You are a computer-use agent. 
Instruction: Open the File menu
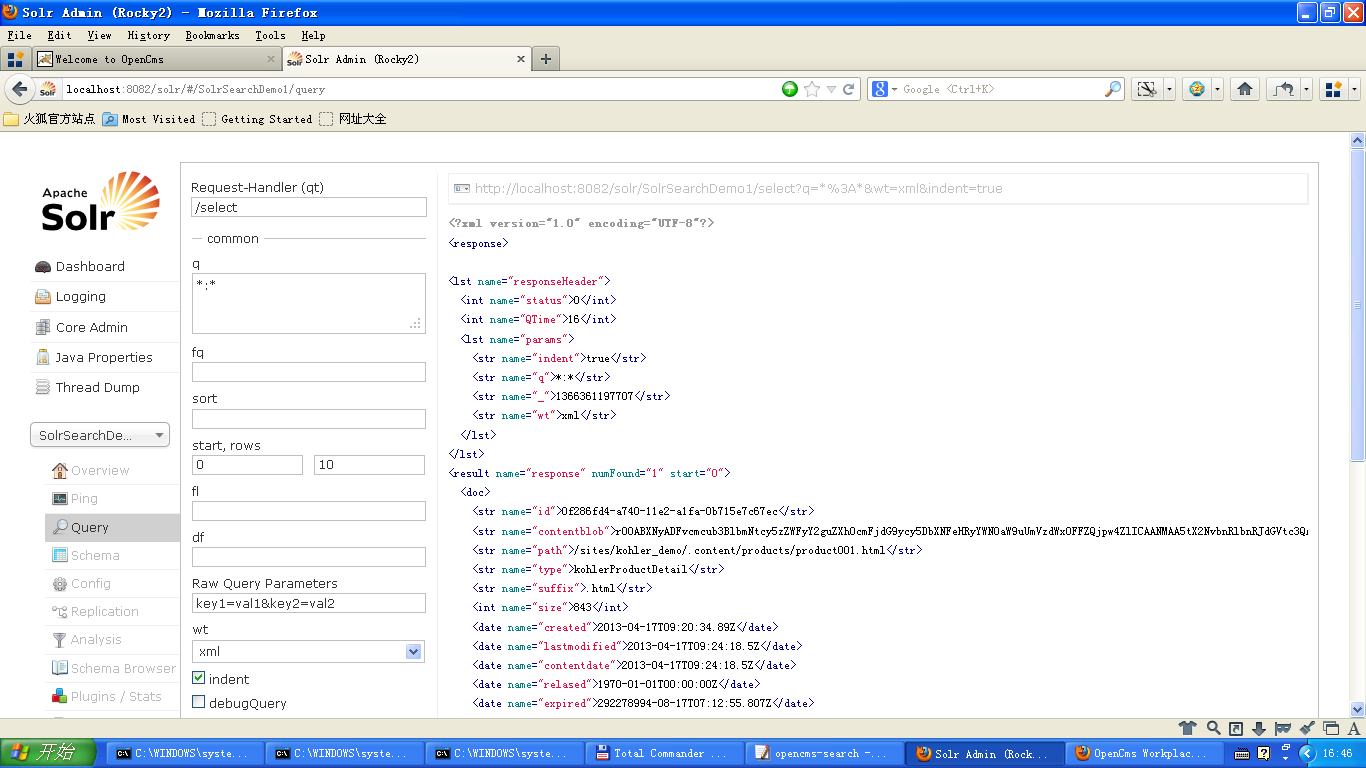[19, 35]
